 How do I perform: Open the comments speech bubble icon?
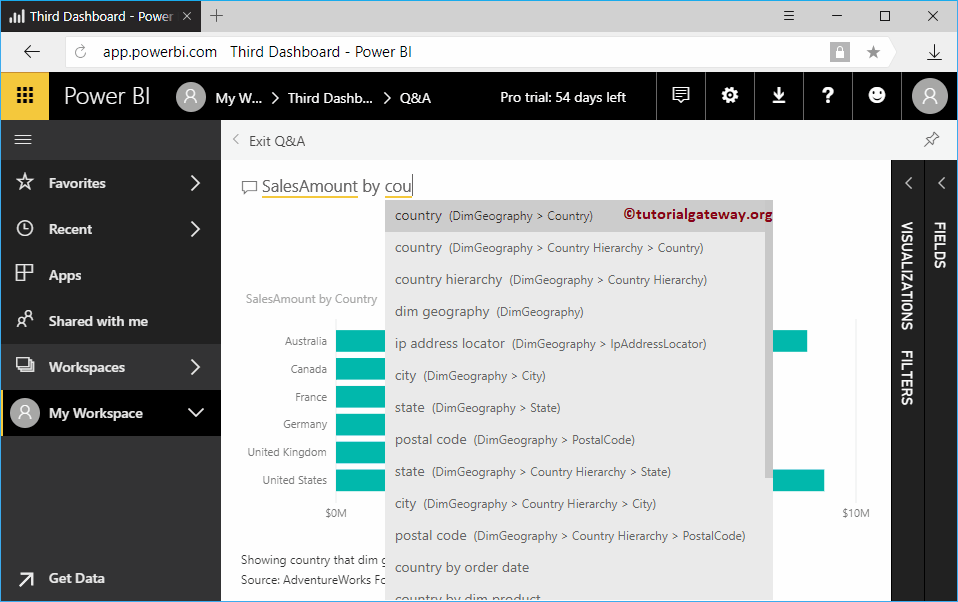[x=680, y=95]
